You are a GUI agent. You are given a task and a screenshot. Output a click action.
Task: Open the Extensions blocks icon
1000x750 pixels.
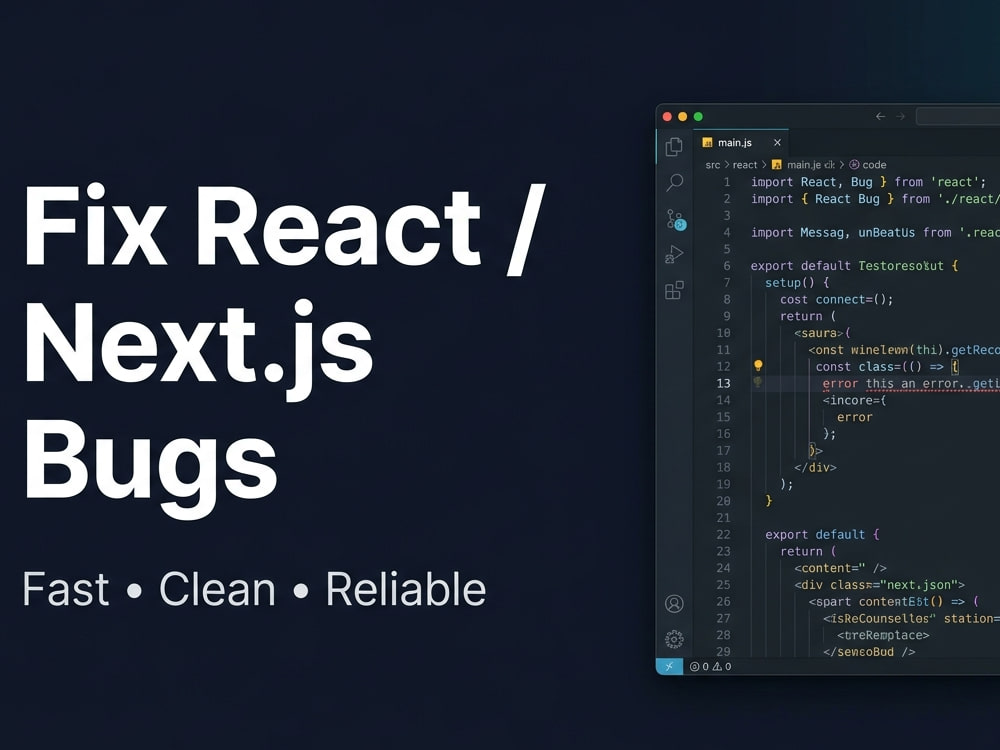674,291
